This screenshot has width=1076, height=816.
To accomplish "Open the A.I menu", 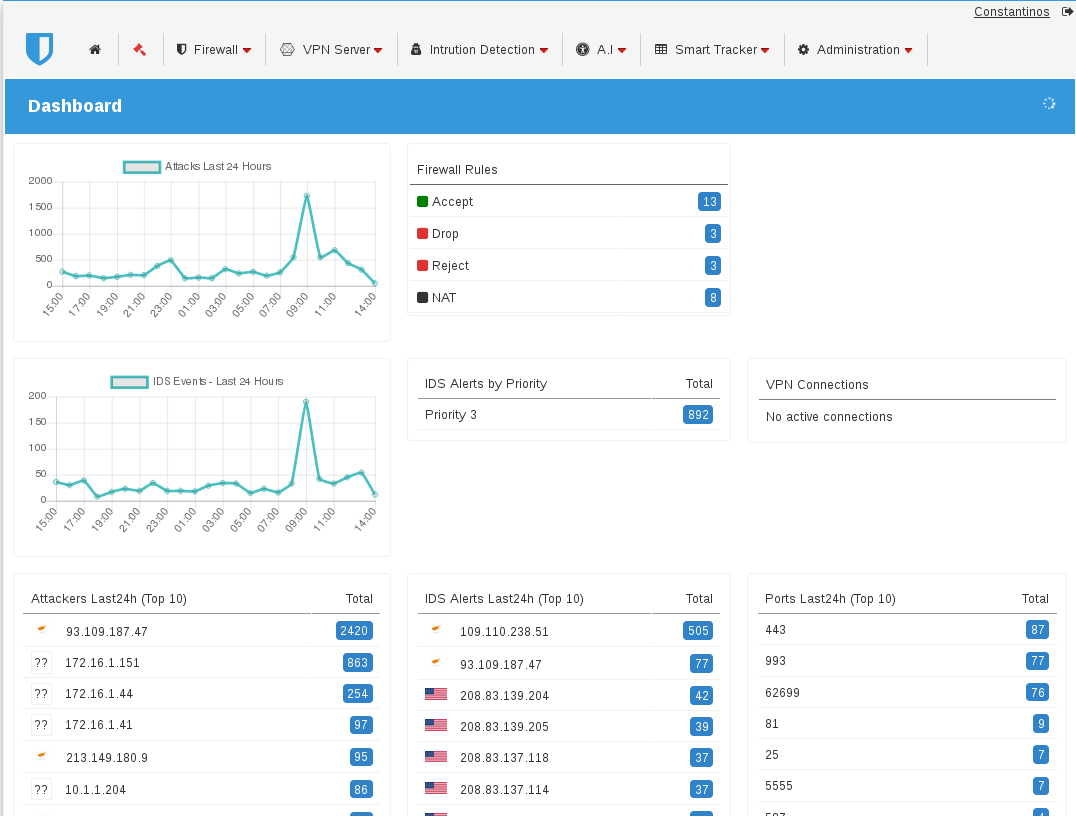I will click(x=601, y=49).
